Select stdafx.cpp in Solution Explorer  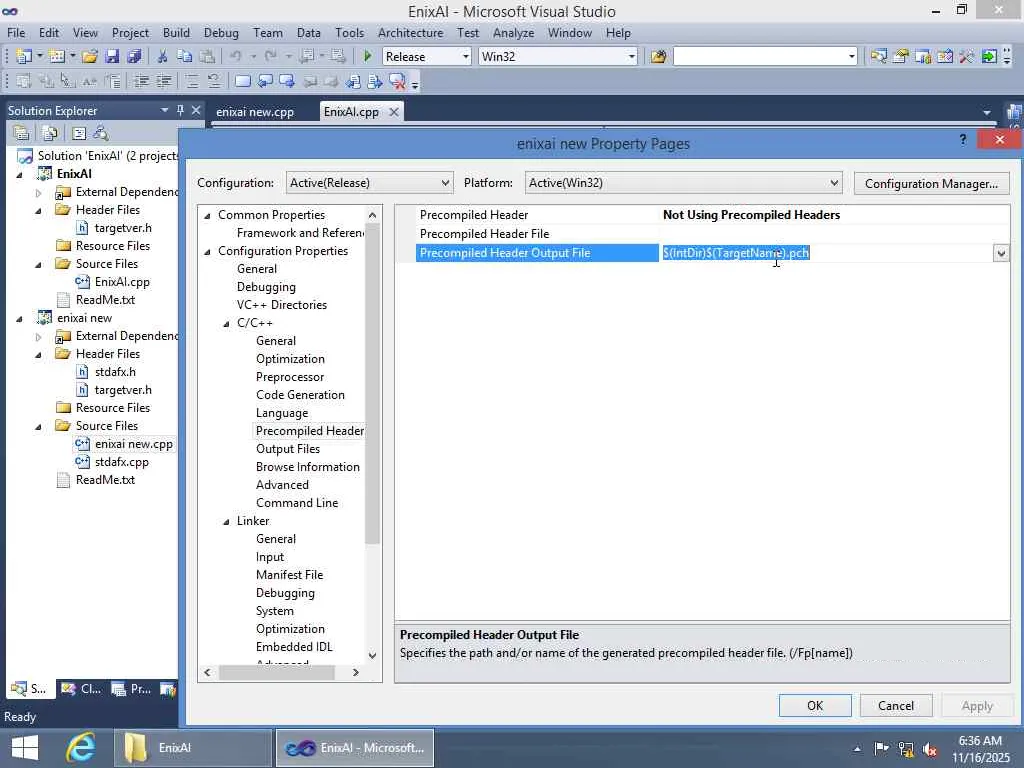pyautogui.click(x=121, y=462)
